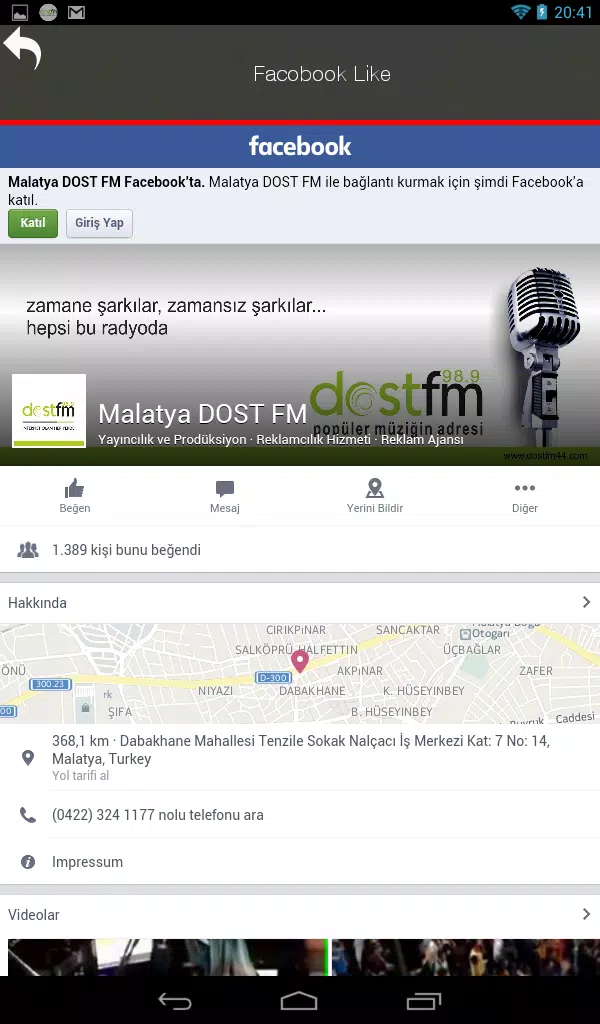Tap the Impressum info icon
Screen dimensions: 600x1024
27,862
